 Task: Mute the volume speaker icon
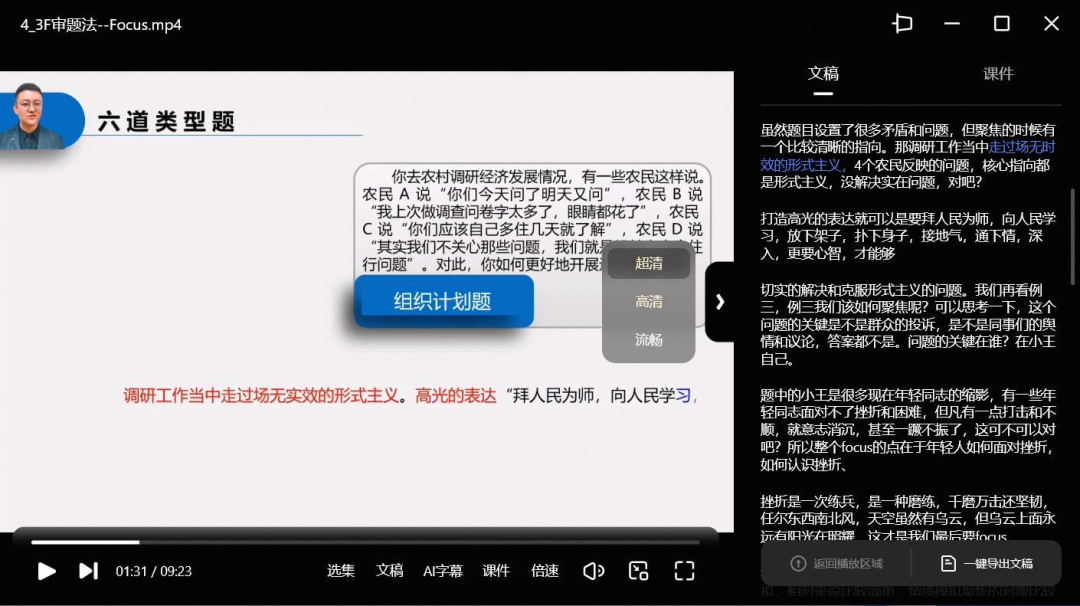coord(593,571)
